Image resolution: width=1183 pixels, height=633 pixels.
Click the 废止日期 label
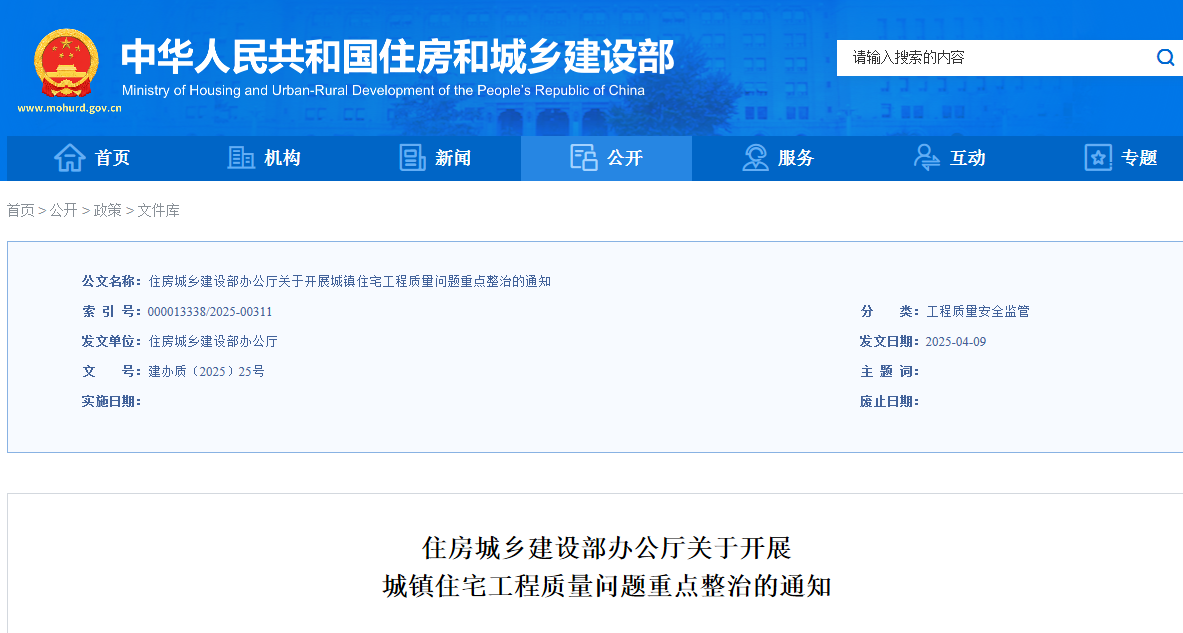[890, 401]
